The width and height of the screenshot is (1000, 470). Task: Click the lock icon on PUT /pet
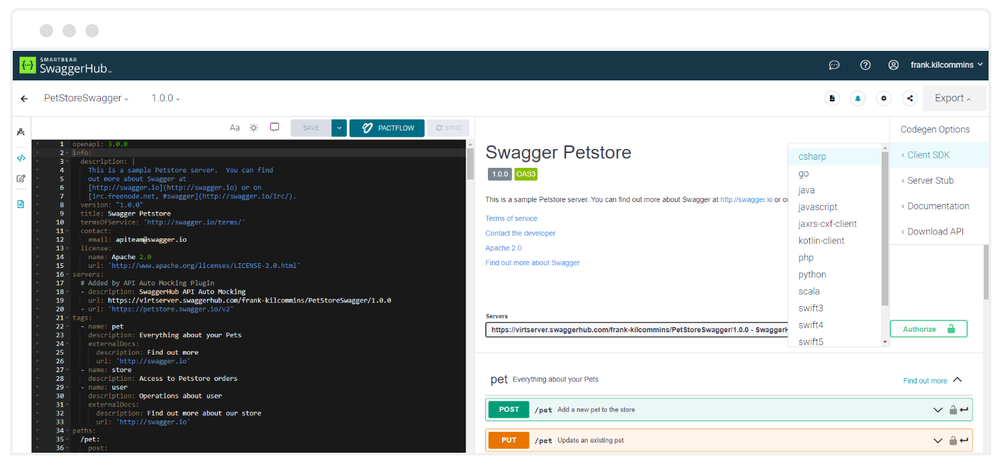tap(953, 441)
